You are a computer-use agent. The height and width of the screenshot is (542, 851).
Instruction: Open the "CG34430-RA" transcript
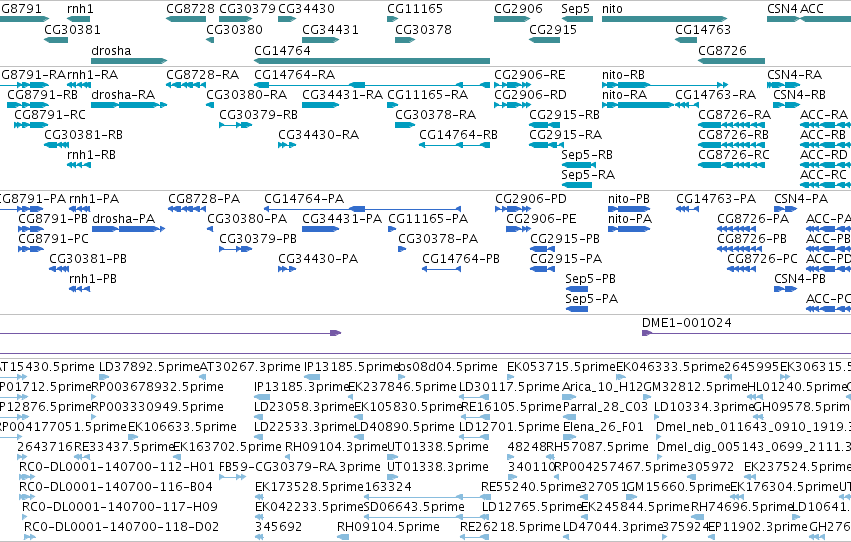[318, 135]
